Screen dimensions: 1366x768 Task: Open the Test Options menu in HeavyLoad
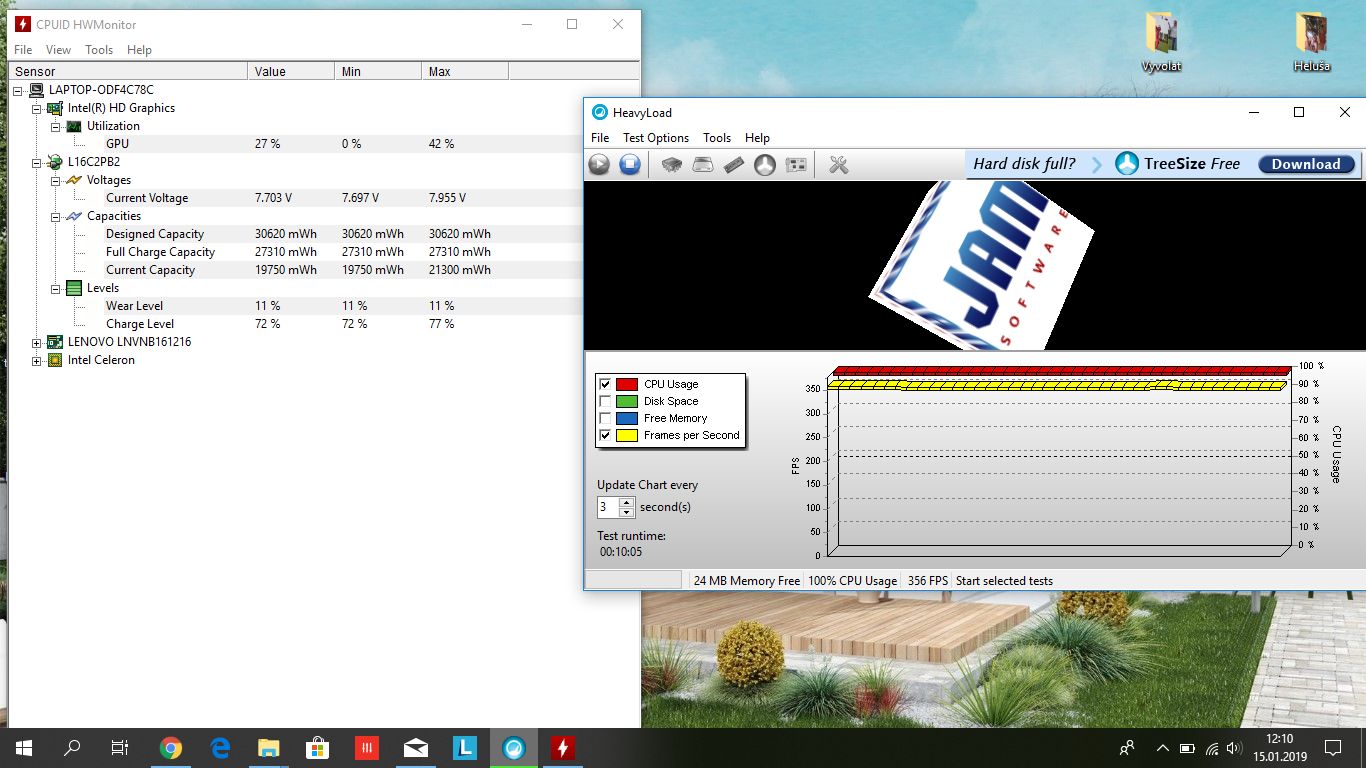point(655,138)
